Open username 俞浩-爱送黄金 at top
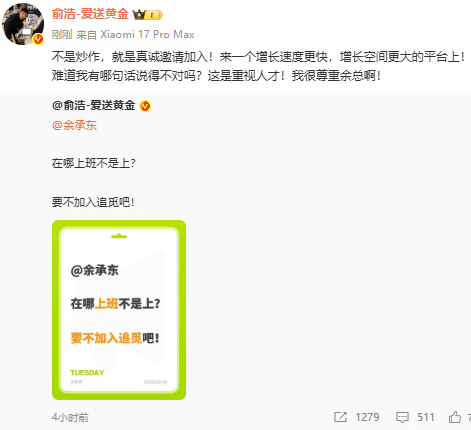The height and width of the screenshot is (430, 471). click(90, 14)
